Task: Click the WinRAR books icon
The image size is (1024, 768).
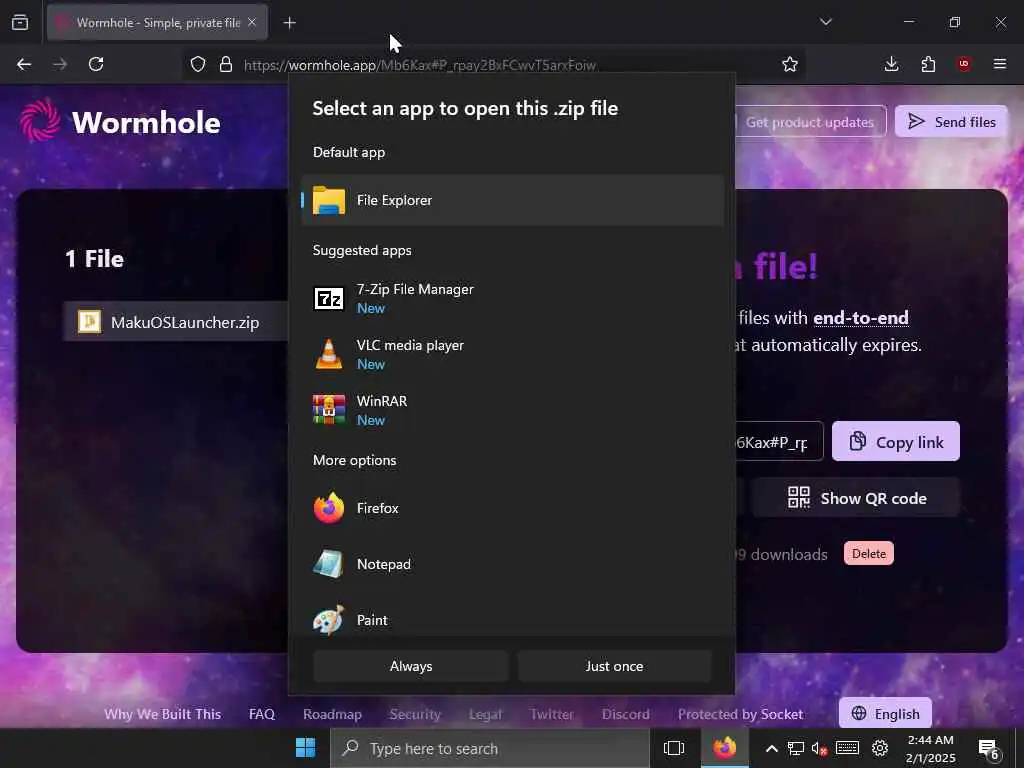Action: pyautogui.click(x=328, y=410)
